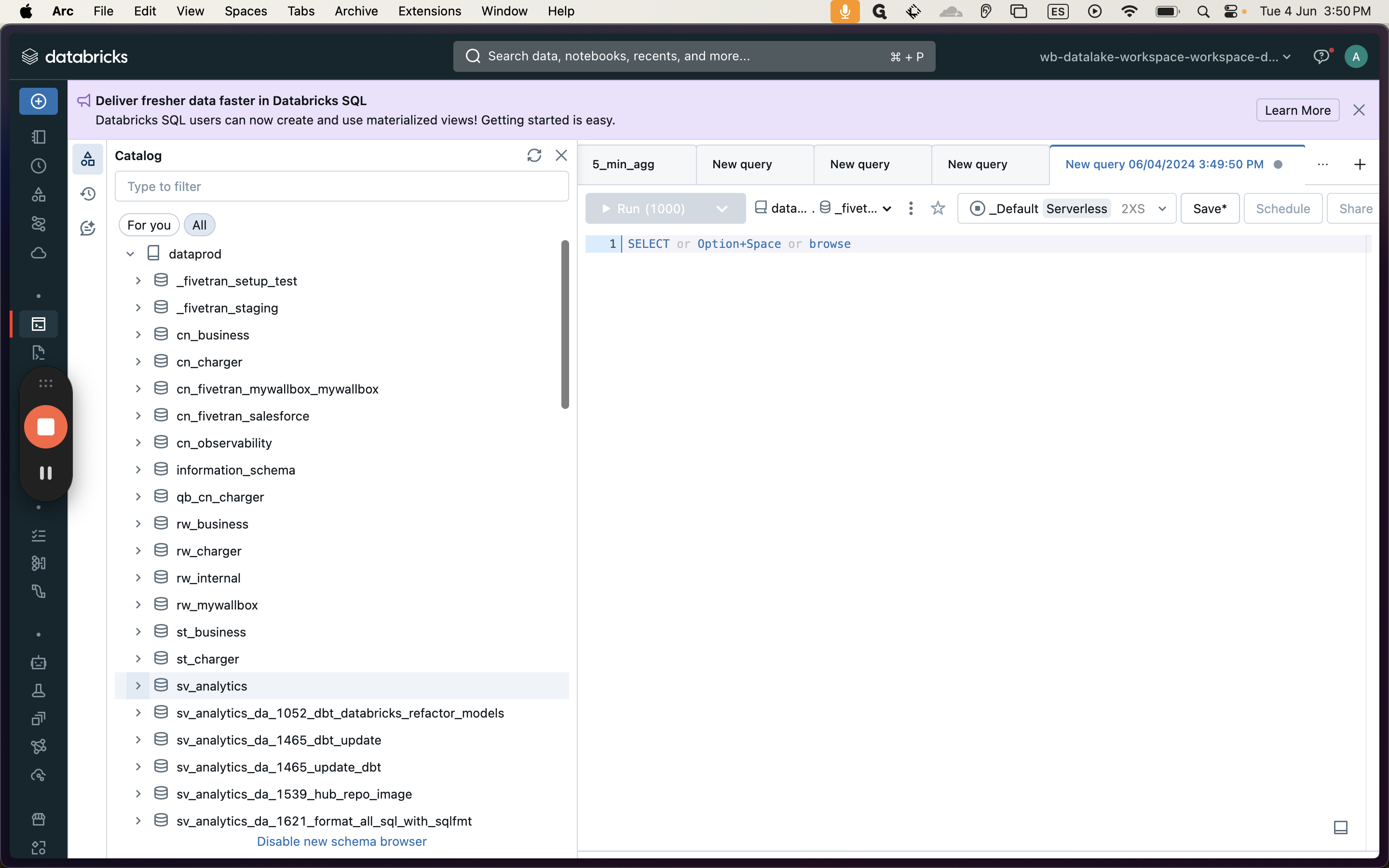1389x868 pixels.
Task: Click catalog list scrollbar
Action: (x=565, y=325)
